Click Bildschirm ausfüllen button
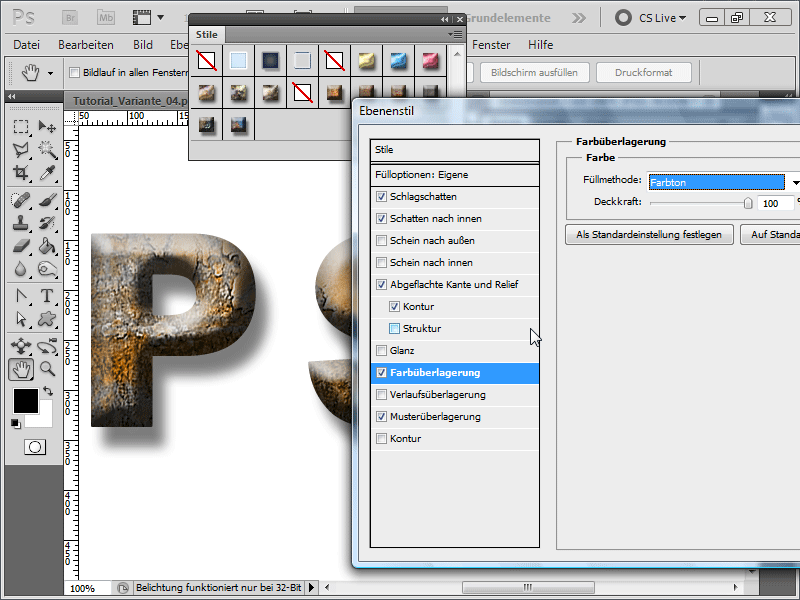The height and width of the screenshot is (600, 800). pyautogui.click(x=534, y=72)
